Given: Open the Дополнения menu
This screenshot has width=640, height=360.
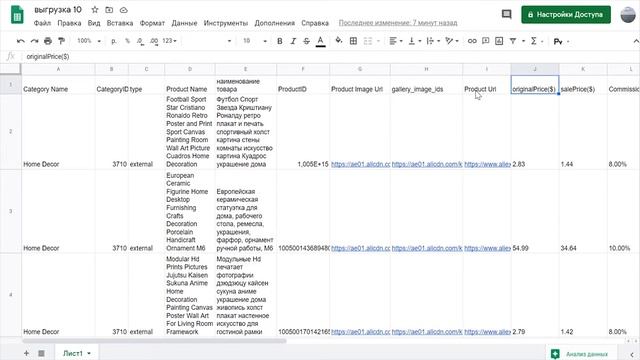Looking at the screenshot, I should (275, 23).
